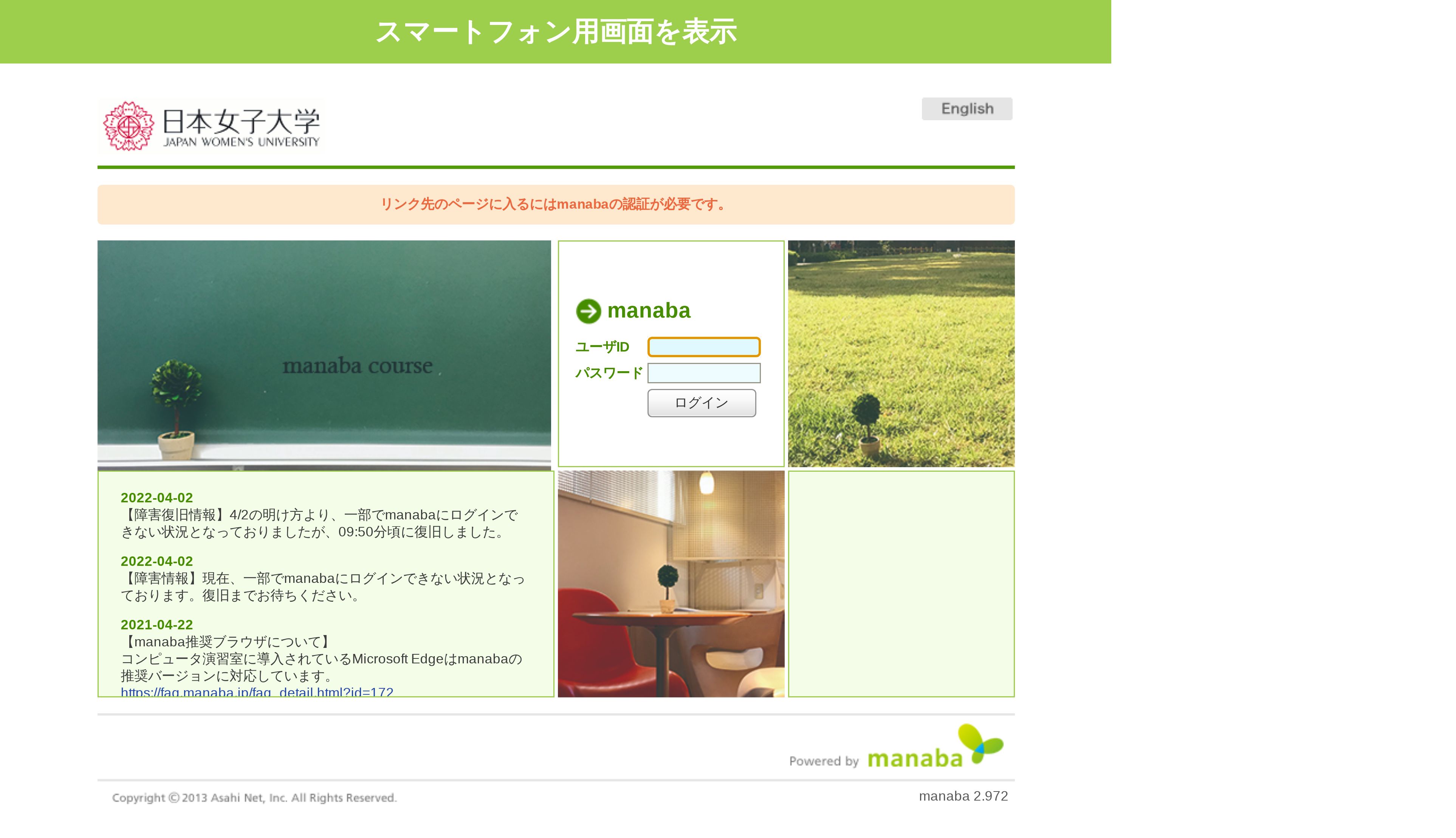Open the faq.manaba.jp FAQ link
The image size is (1456, 838).
coord(257,691)
